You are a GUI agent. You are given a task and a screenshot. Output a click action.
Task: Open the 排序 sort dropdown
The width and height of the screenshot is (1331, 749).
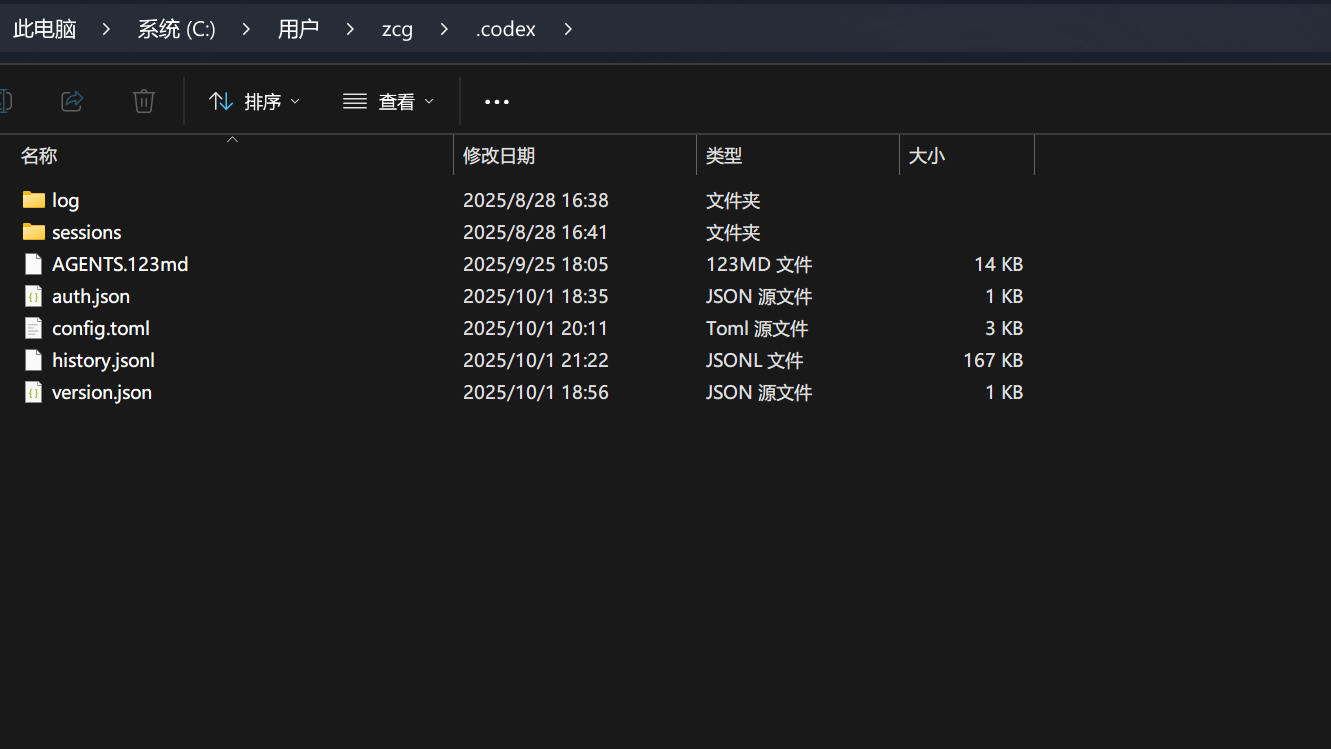254,101
